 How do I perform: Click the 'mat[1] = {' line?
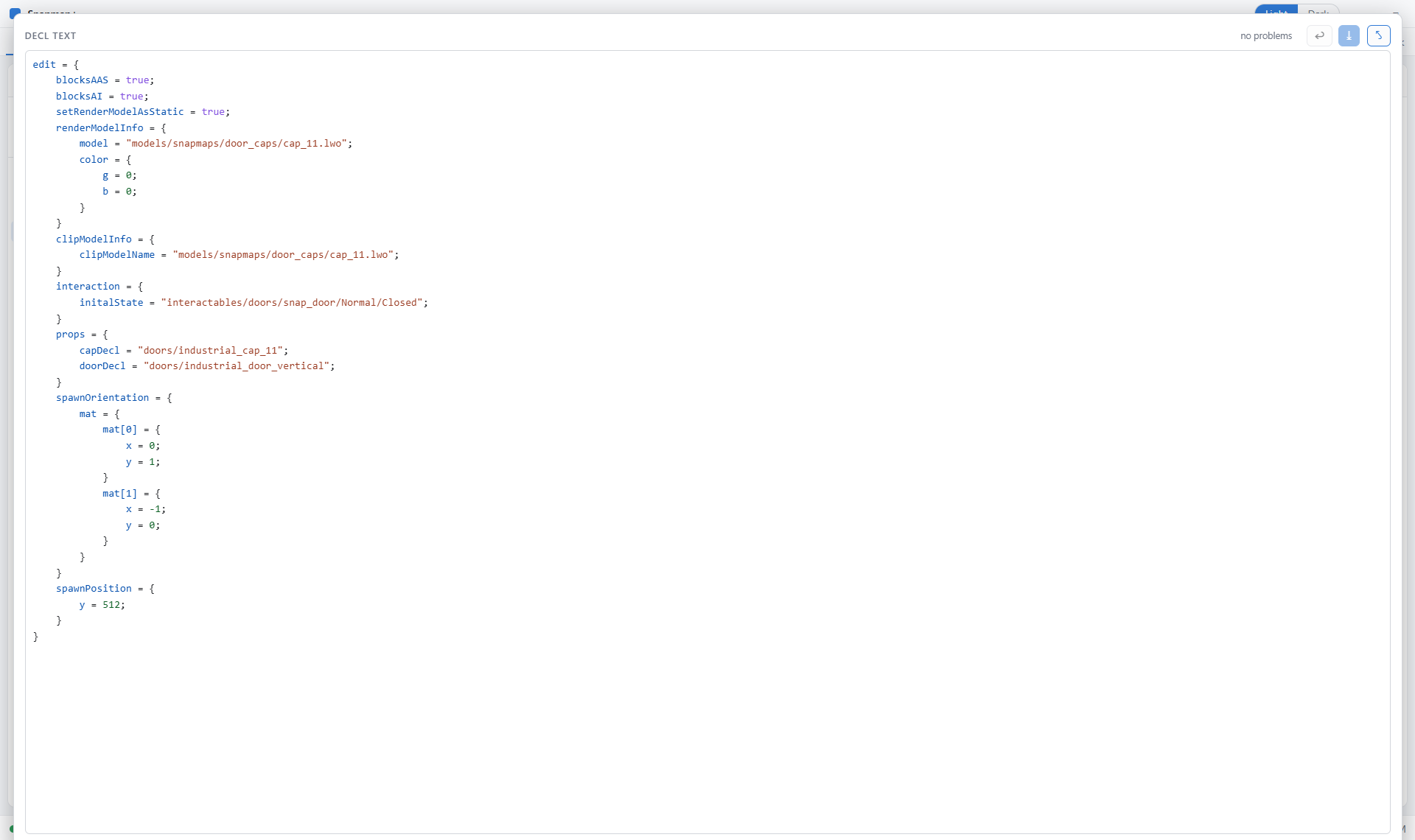tap(131, 494)
